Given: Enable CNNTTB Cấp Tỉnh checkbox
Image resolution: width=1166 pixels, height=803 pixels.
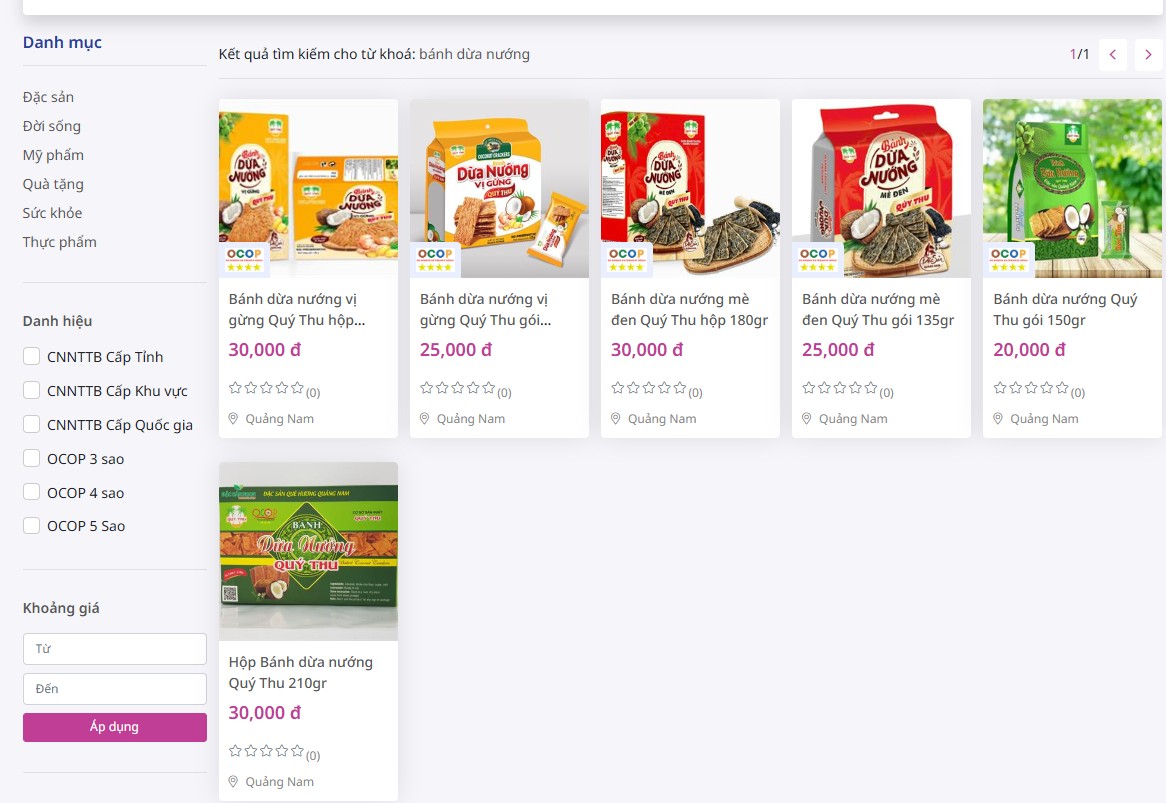Looking at the screenshot, I should [x=31, y=356].
